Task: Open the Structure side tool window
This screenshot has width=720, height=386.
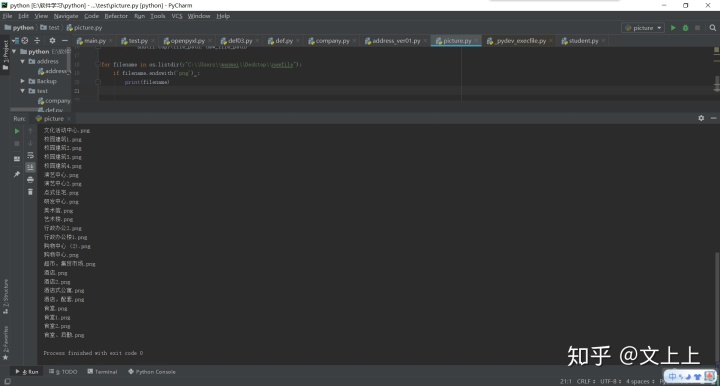Action: (6, 296)
